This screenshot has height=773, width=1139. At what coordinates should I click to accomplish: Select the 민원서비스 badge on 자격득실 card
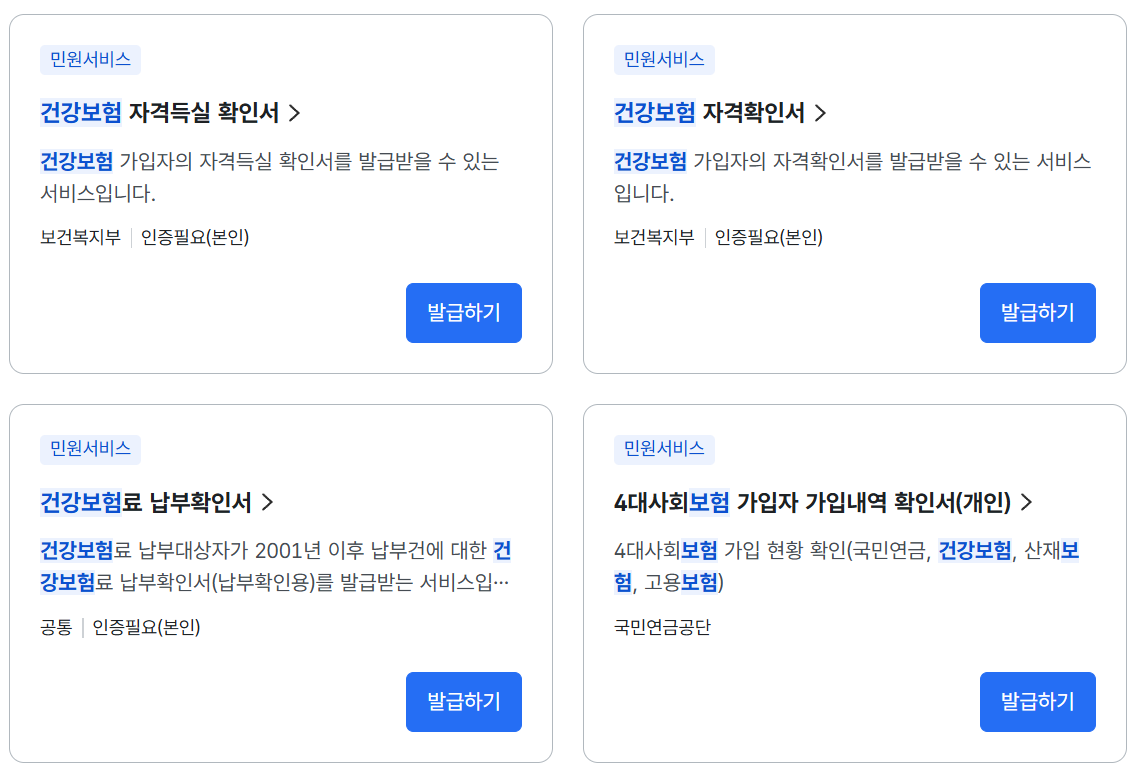point(90,60)
